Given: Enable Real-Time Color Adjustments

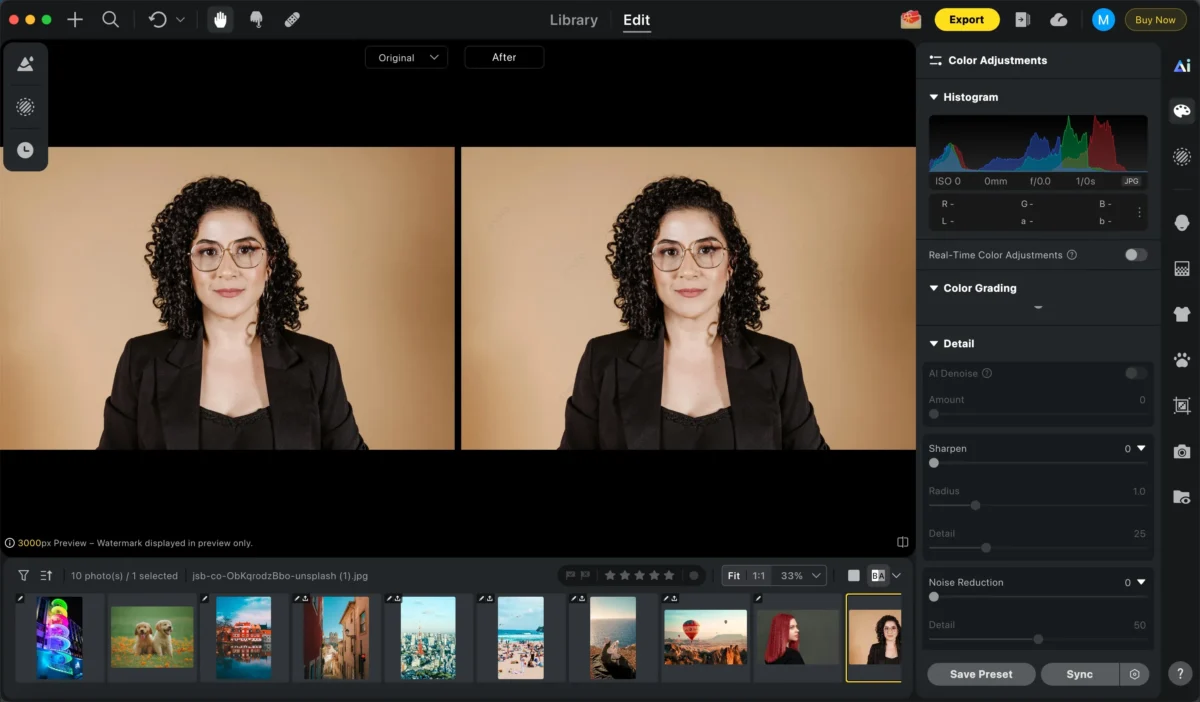Looking at the screenshot, I should coord(1134,255).
